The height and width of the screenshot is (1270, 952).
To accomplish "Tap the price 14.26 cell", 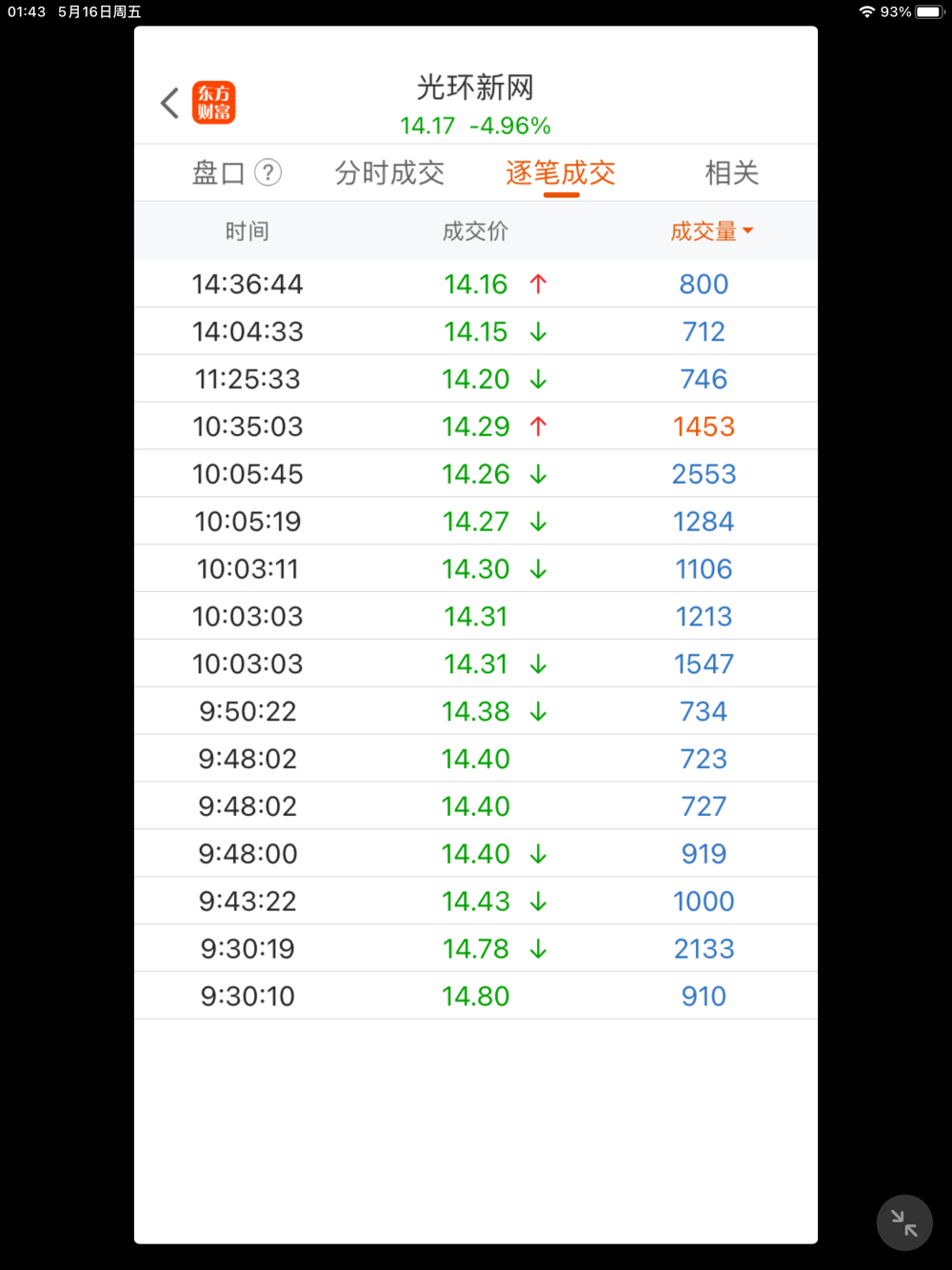I will click(x=476, y=474).
